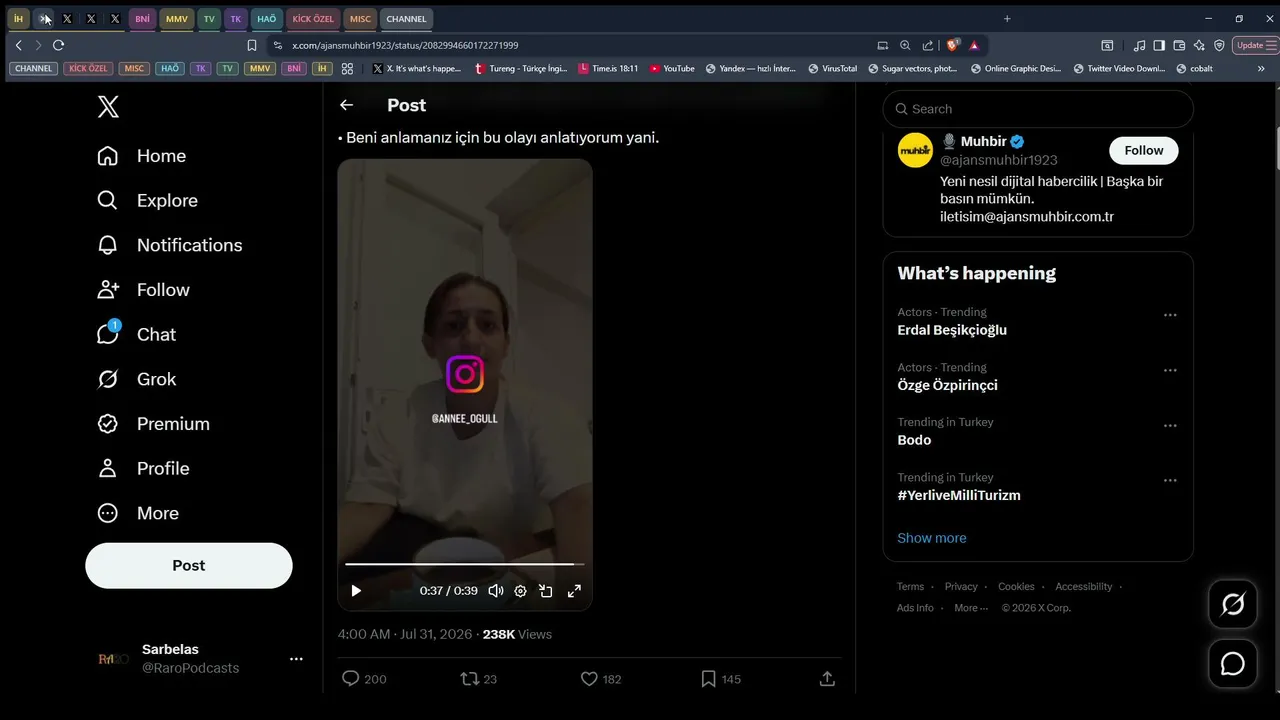
Task: Open the music note playlist icon
Action: (x=1139, y=45)
